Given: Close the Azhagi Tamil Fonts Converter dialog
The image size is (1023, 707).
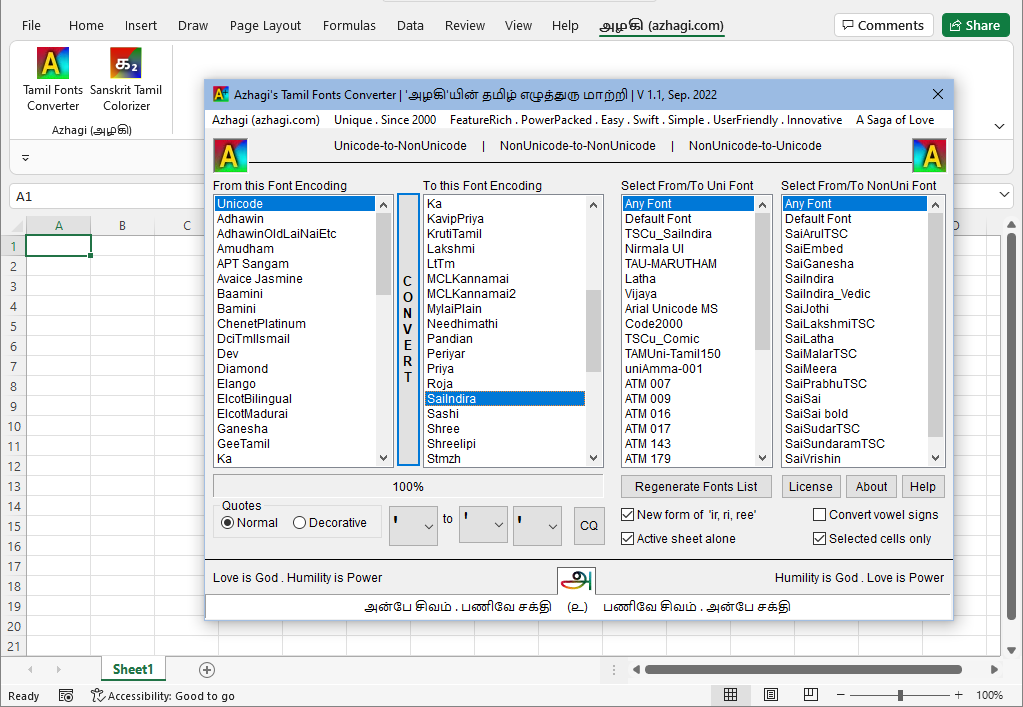Looking at the screenshot, I should click(x=938, y=95).
